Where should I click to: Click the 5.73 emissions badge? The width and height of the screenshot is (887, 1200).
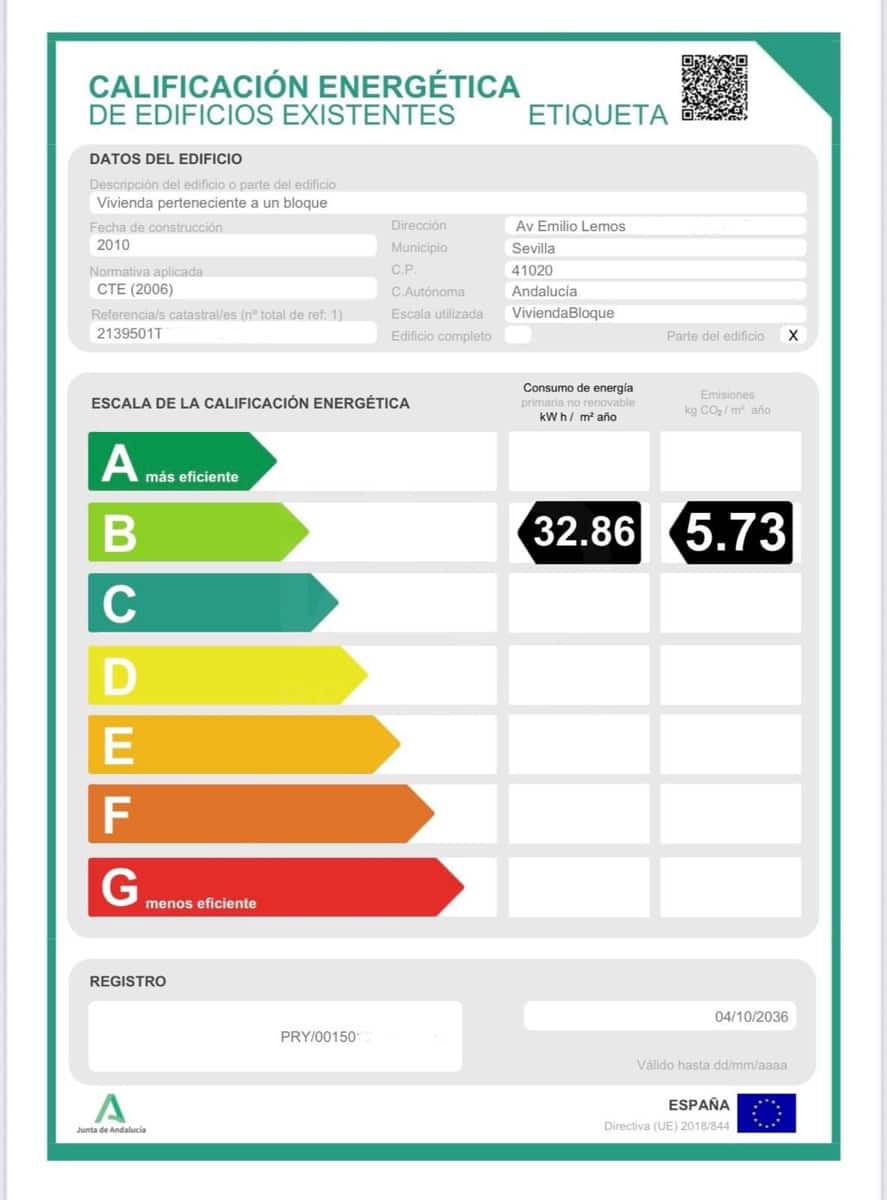click(x=731, y=532)
